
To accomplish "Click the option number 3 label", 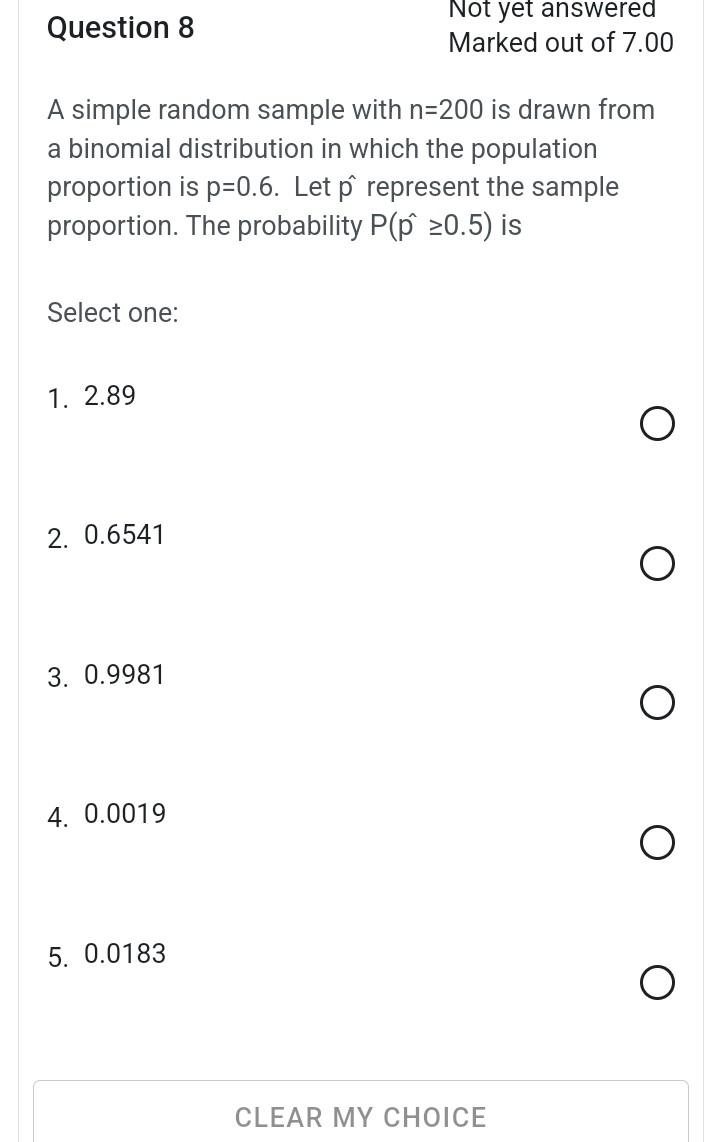I will pos(57,678).
